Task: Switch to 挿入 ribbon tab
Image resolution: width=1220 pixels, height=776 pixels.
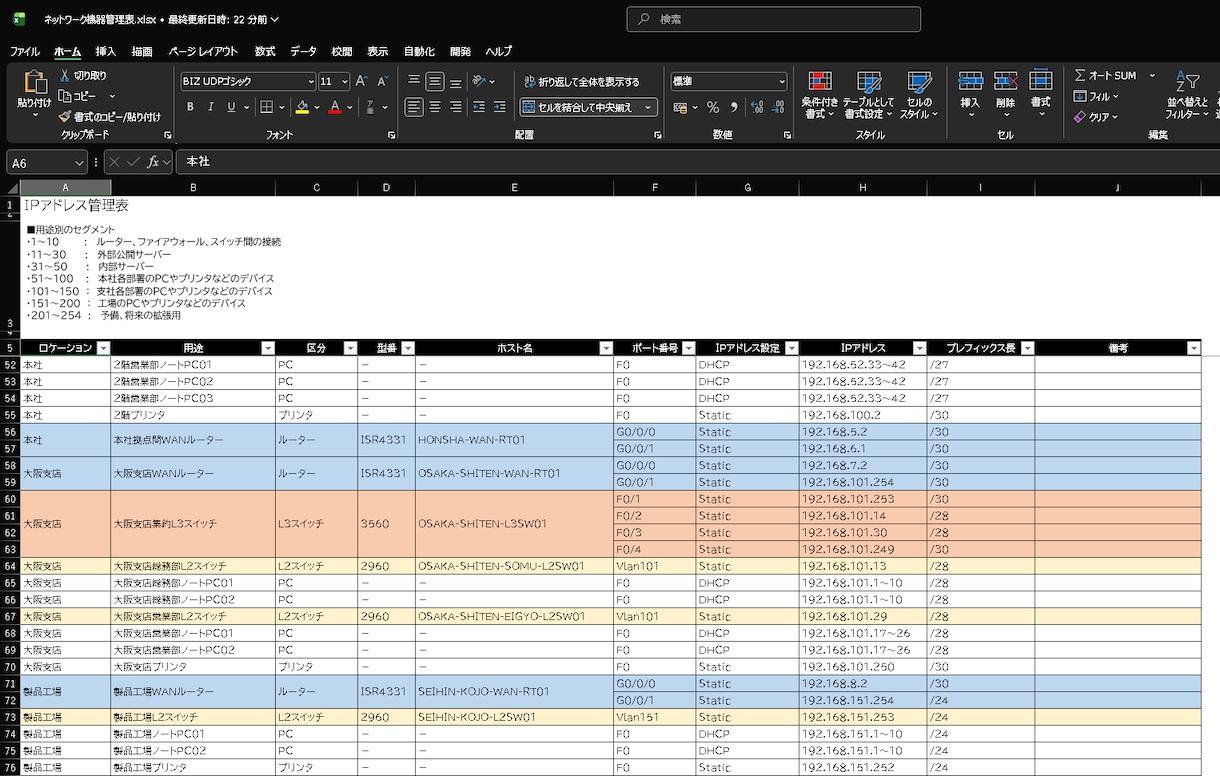Action: (x=106, y=51)
